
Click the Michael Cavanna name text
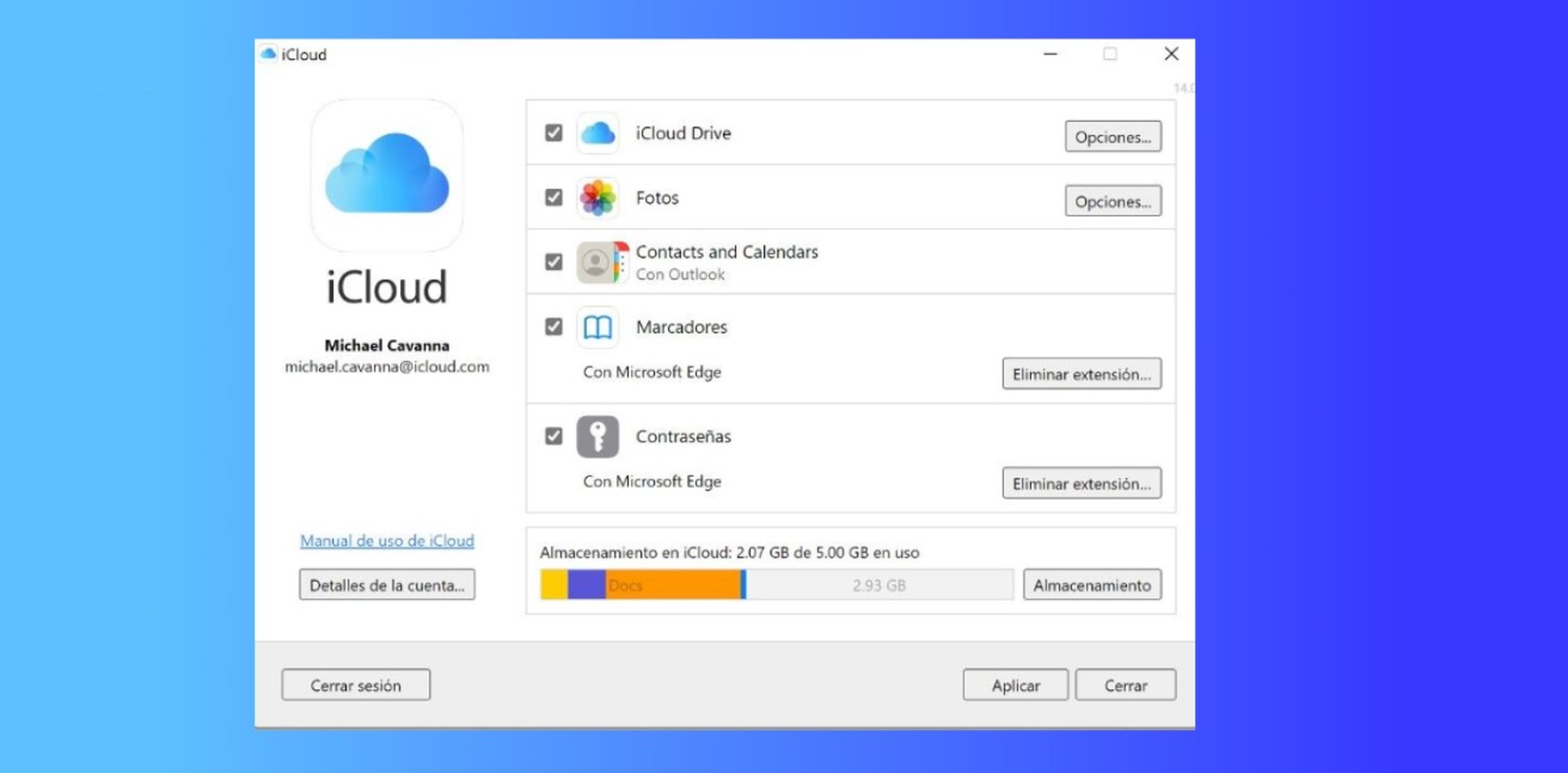387,345
